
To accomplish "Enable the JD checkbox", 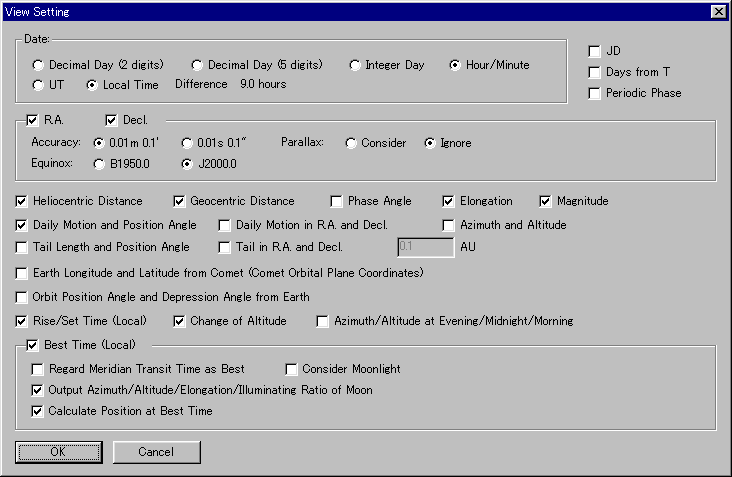I will 595,51.
